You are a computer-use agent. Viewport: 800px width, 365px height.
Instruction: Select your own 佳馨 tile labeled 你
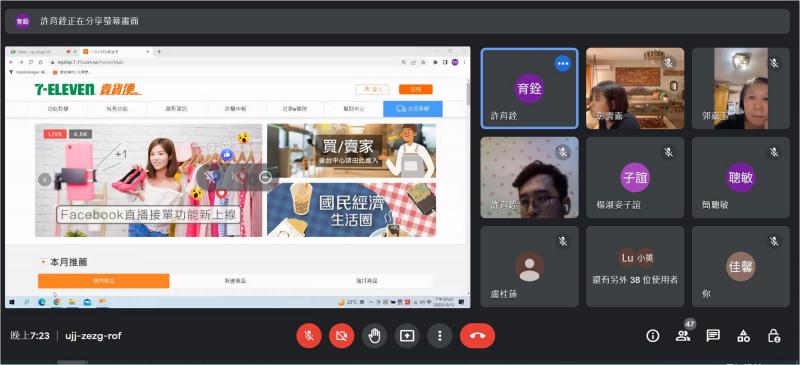pos(740,266)
